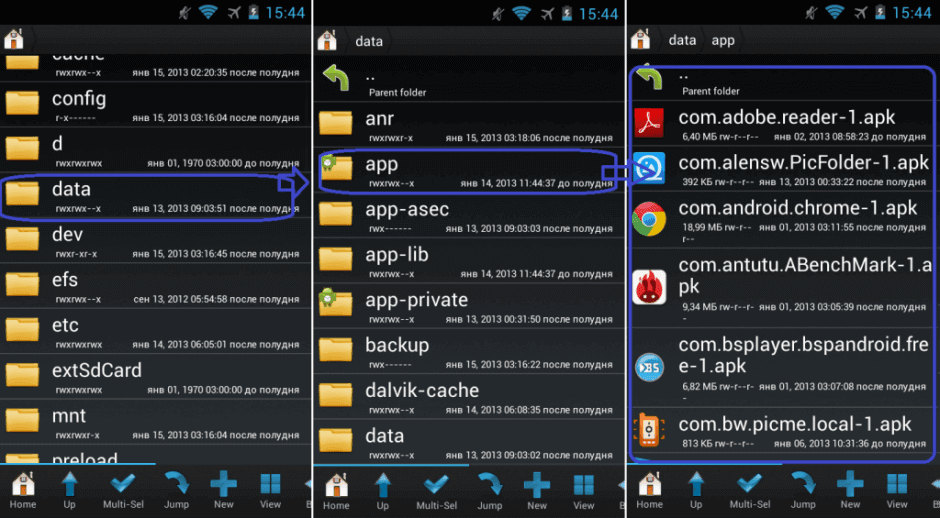Tap the PicFolder apk icon
940x518 pixels.
650,169
